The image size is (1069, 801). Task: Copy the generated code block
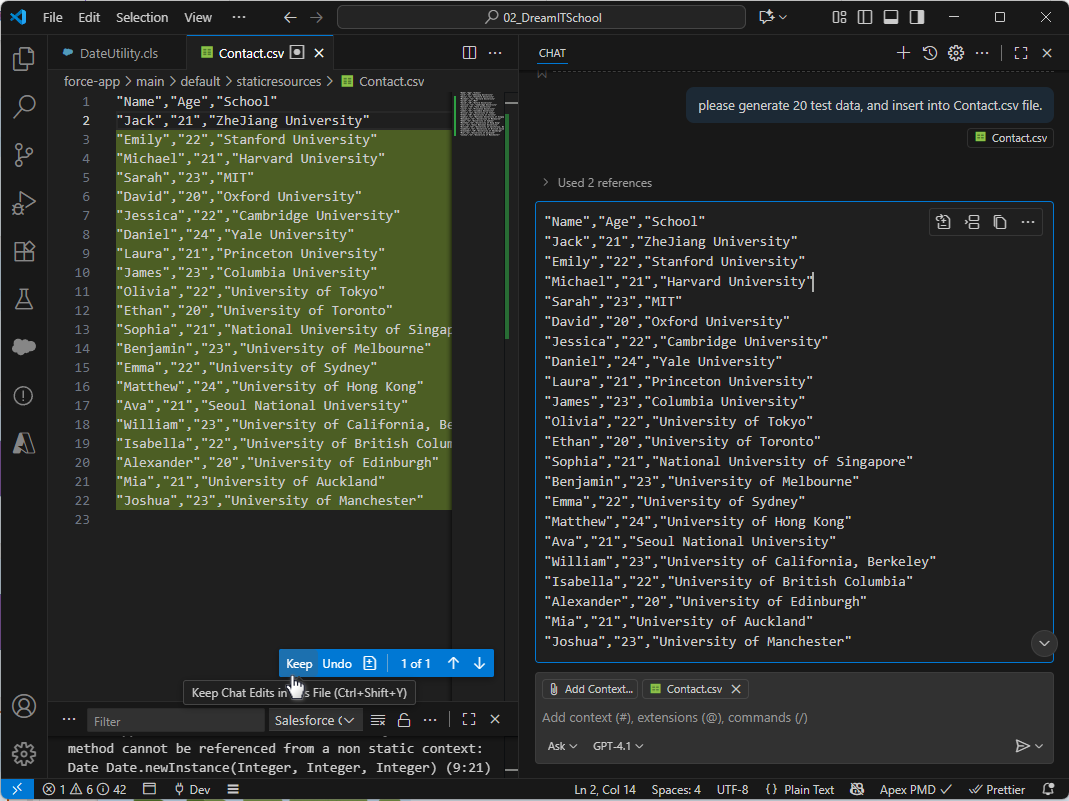coord(999,222)
